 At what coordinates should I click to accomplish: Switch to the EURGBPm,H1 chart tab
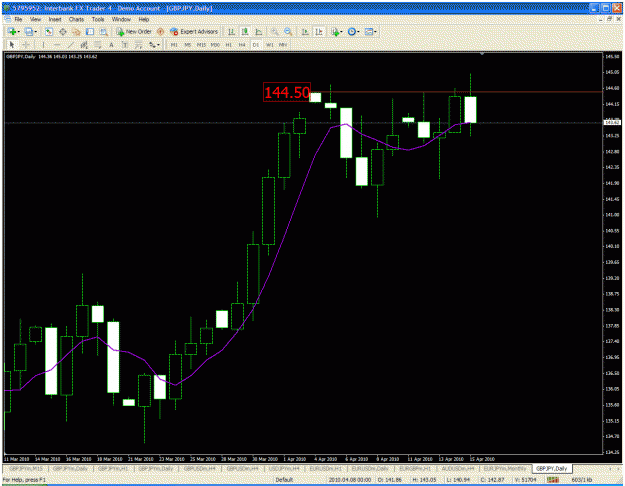[415, 469]
